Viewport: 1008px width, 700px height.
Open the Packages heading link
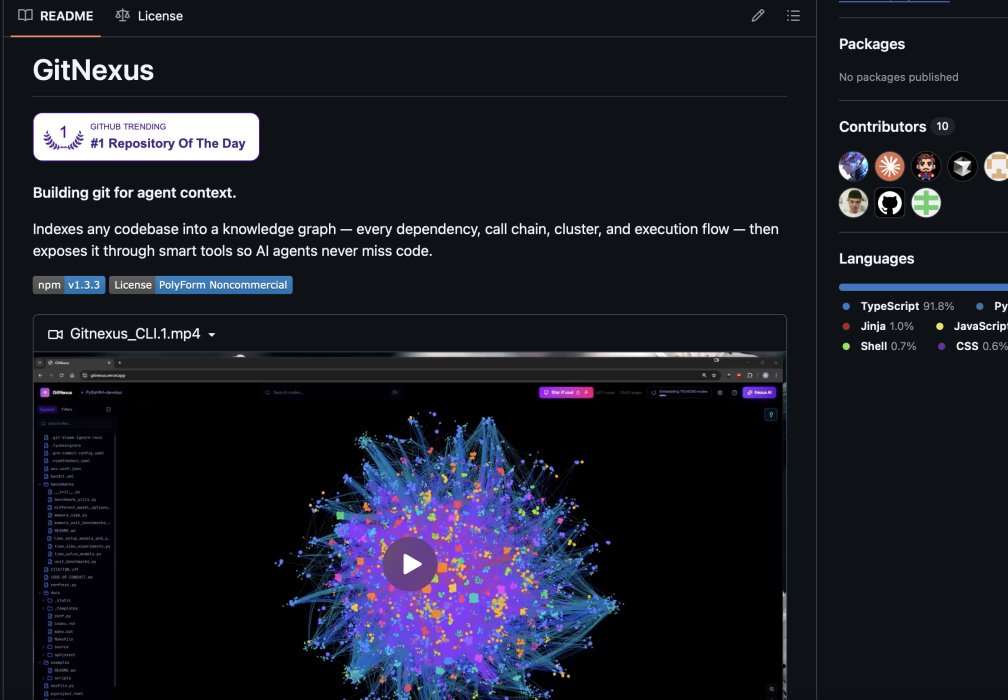tap(872, 44)
